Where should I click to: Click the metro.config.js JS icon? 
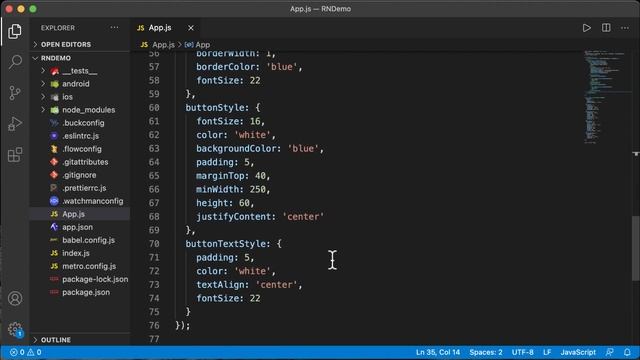pos(54,266)
